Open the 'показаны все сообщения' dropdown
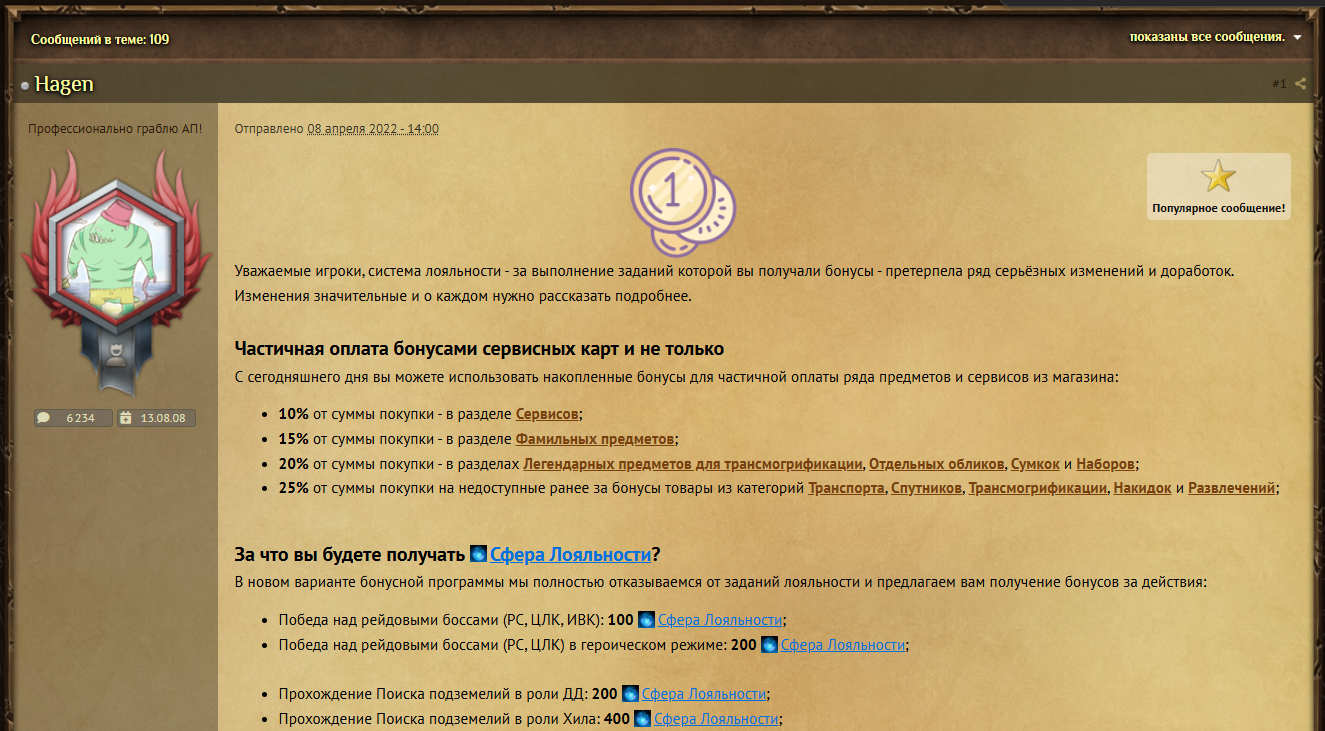Screen dimensions: 1325x731 pos(1215,37)
